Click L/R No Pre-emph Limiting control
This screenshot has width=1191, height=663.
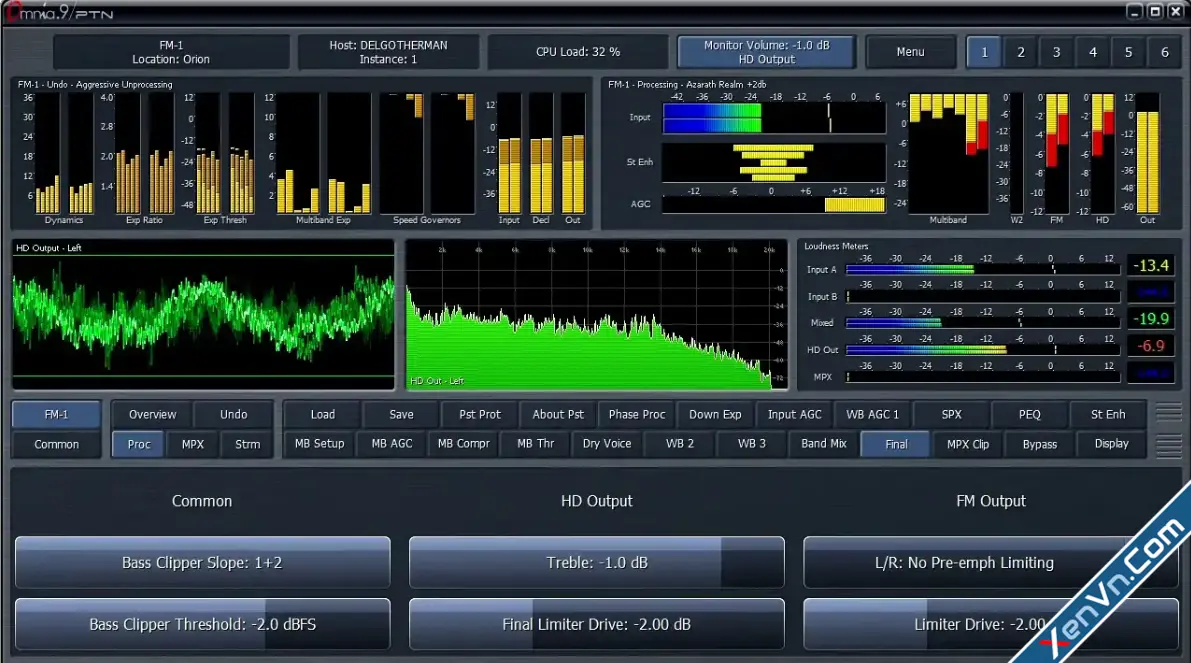point(990,563)
